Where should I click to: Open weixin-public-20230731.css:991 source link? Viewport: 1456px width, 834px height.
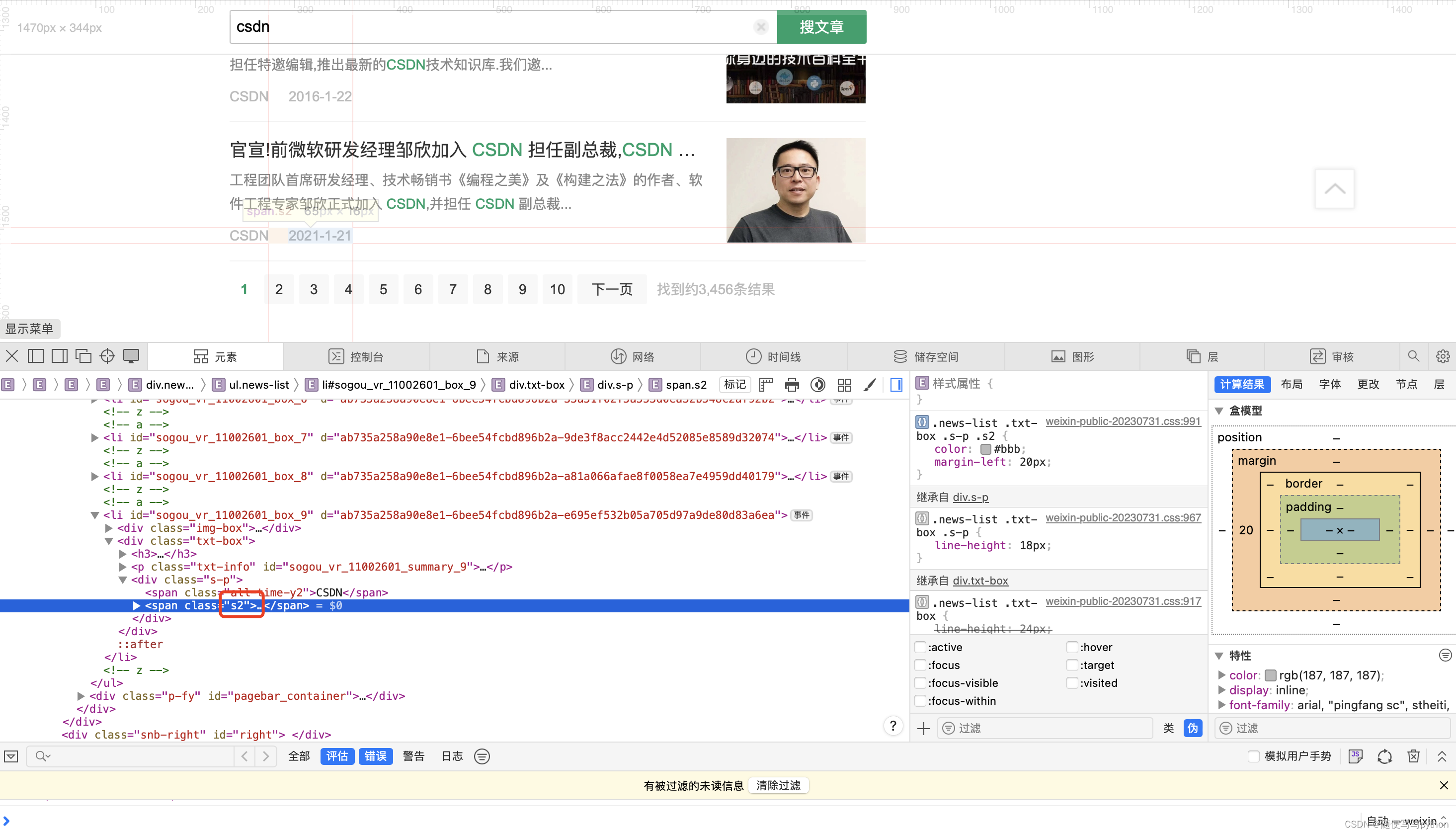click(x=1123, y=421)
